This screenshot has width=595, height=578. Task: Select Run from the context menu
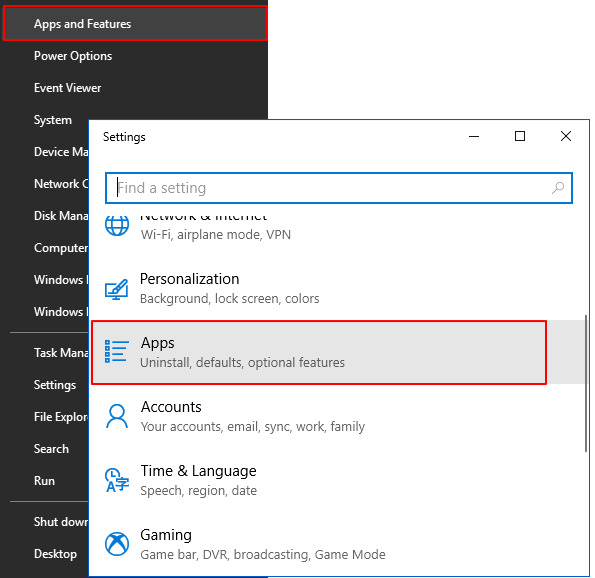tap(44, 480)
